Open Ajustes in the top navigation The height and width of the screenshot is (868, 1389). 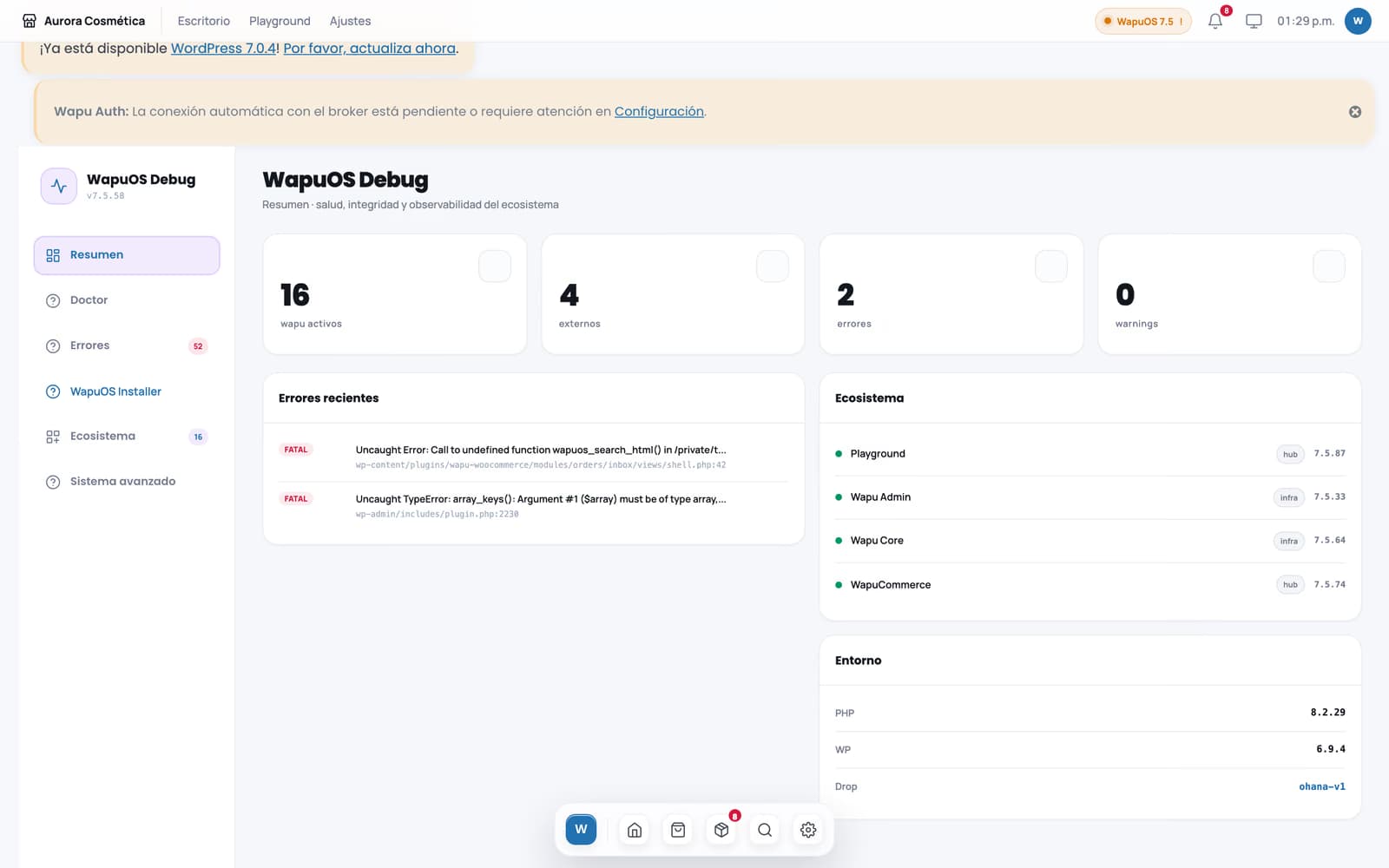[x=350, y=21]
